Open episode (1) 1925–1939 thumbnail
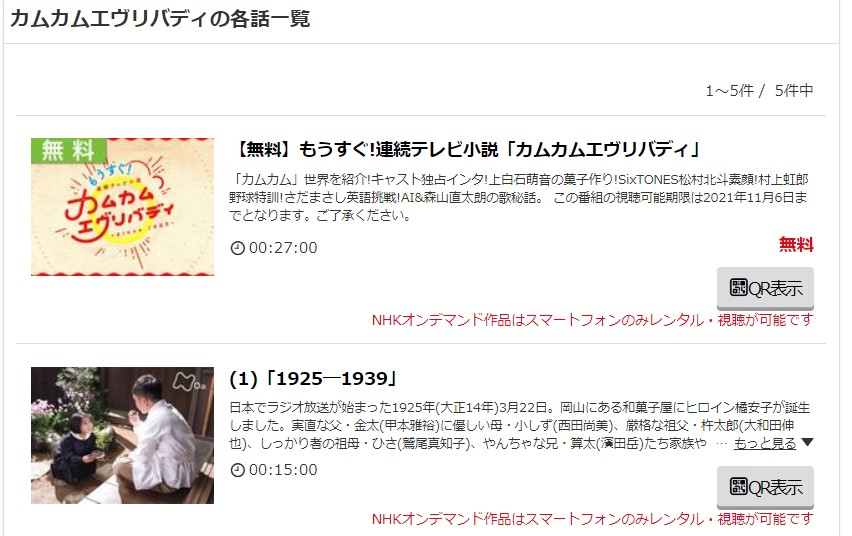 point(122,435)
